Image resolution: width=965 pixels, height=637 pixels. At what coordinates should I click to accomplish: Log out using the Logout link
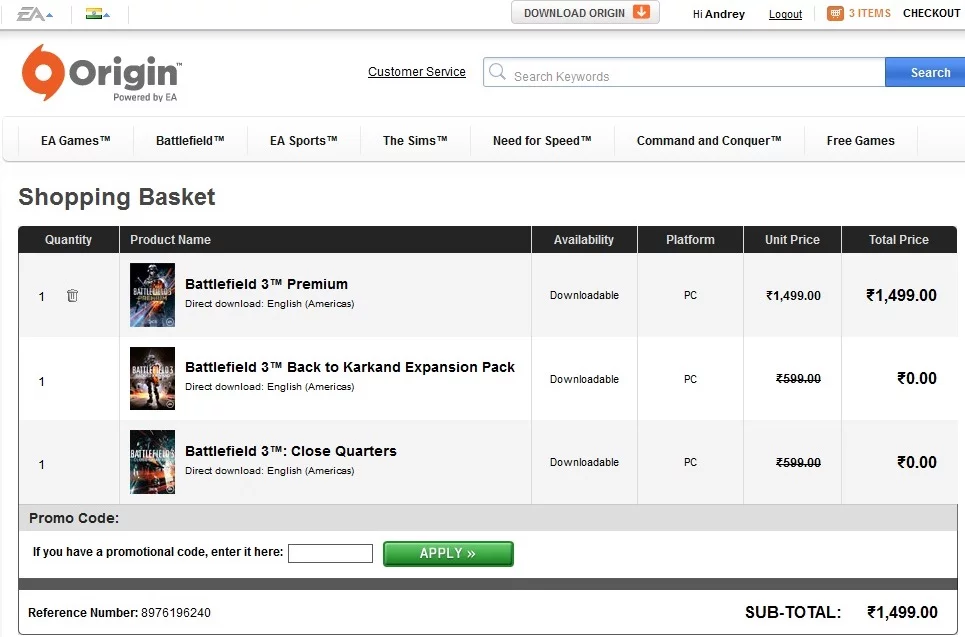pyautogui.click(x=785, y=15)
